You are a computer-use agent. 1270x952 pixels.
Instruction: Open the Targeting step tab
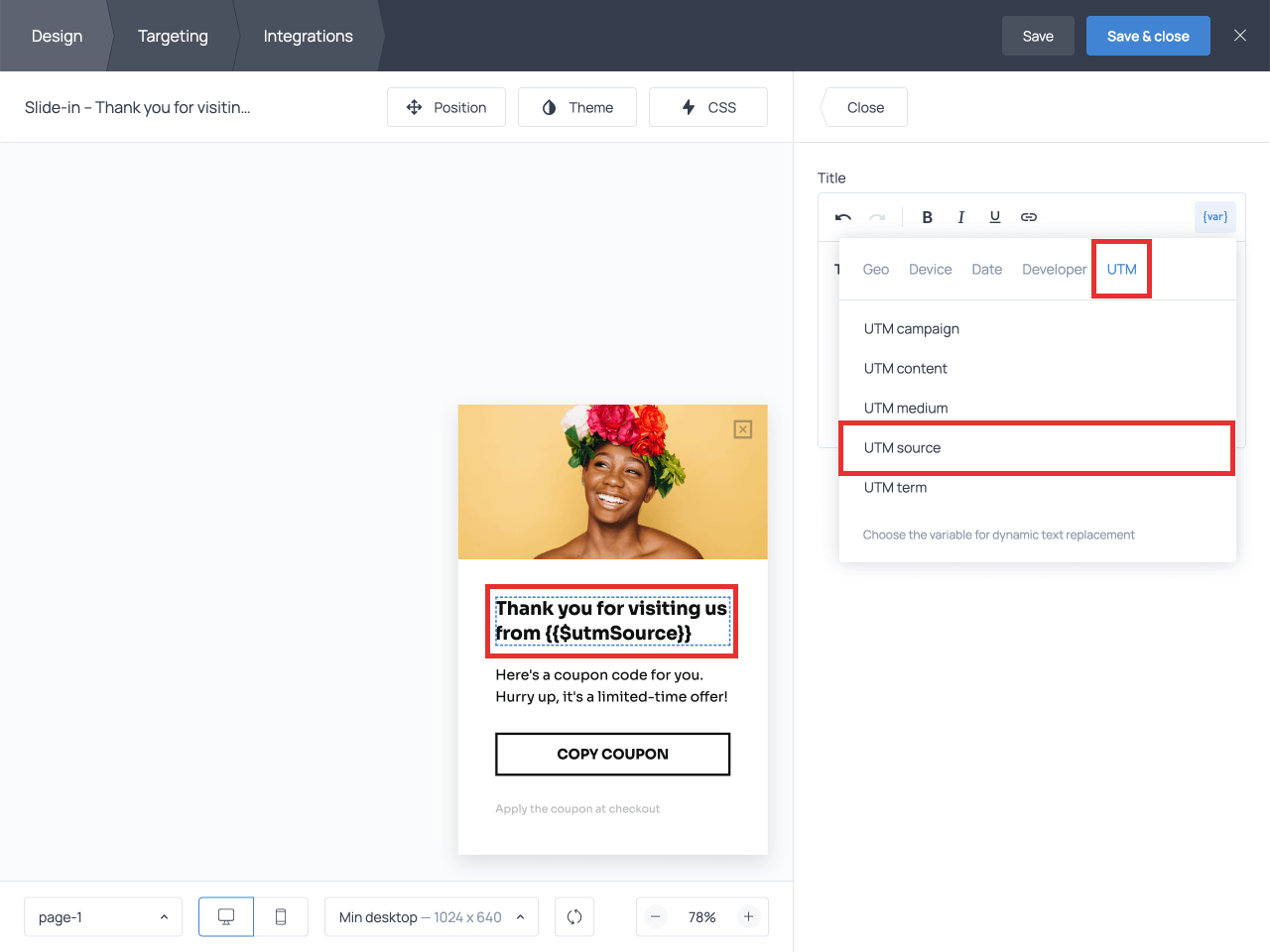173,36
